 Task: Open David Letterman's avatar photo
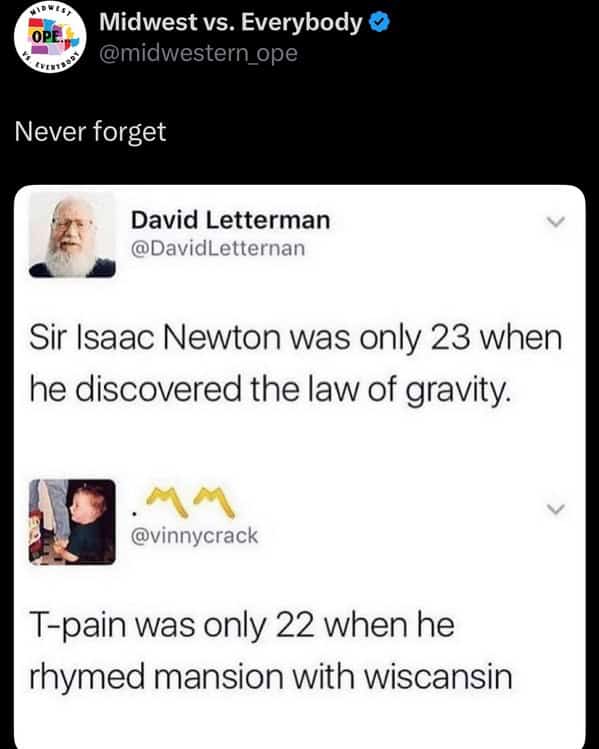point(72,235)
